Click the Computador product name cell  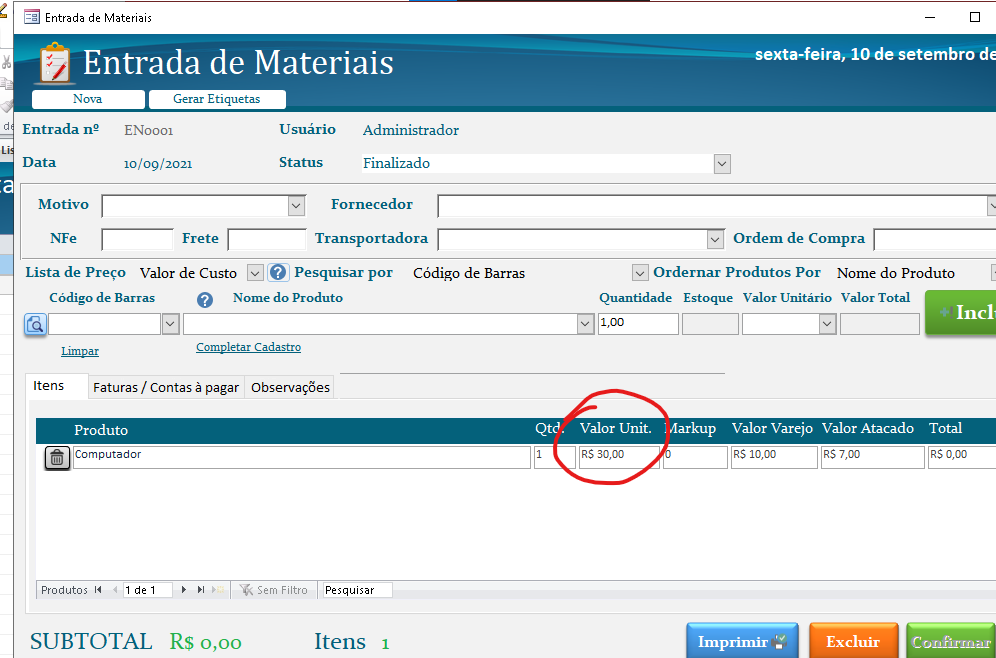tap(302, 457)
